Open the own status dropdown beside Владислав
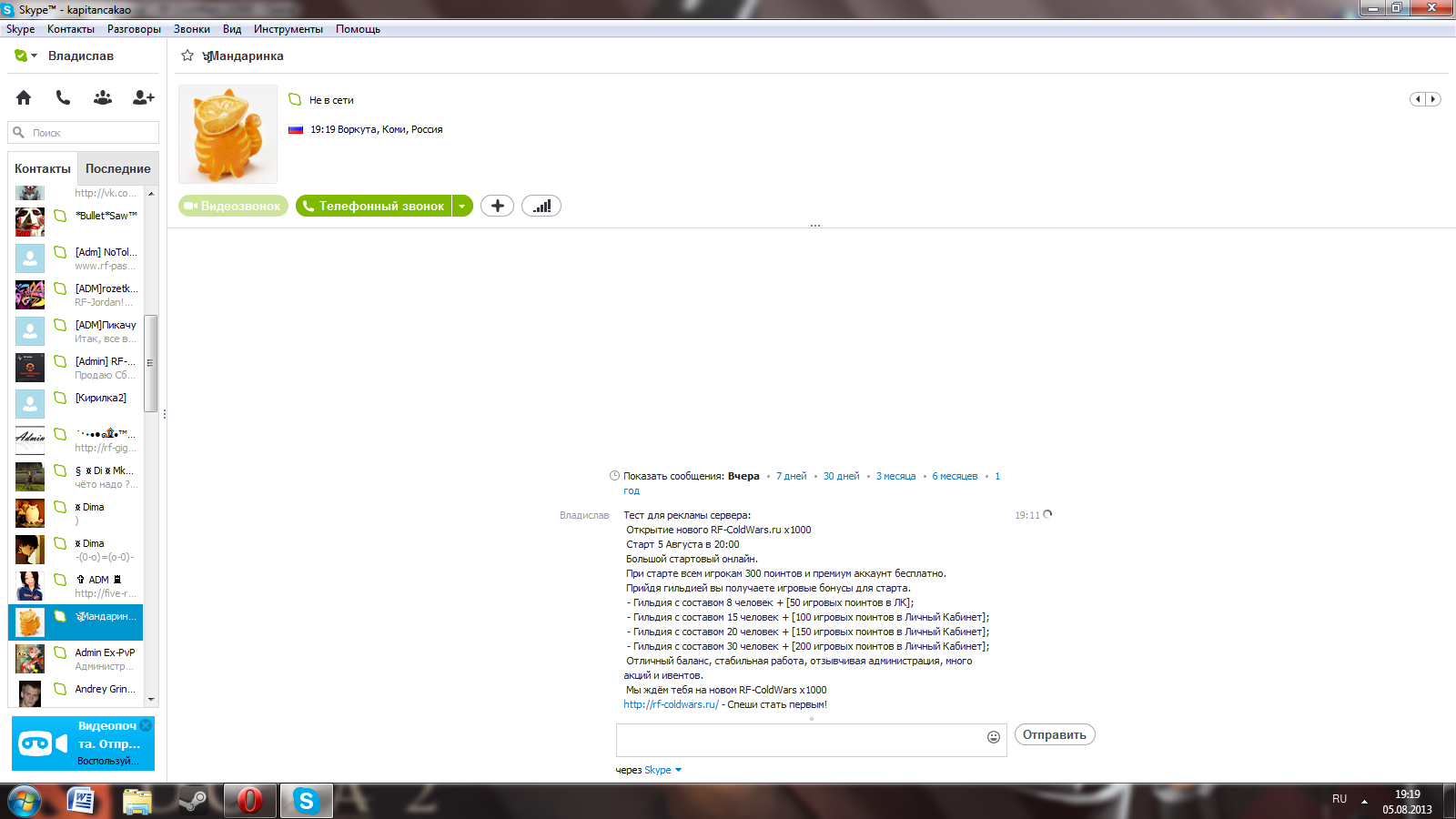Screen dimensions: 1456x819 26,56
